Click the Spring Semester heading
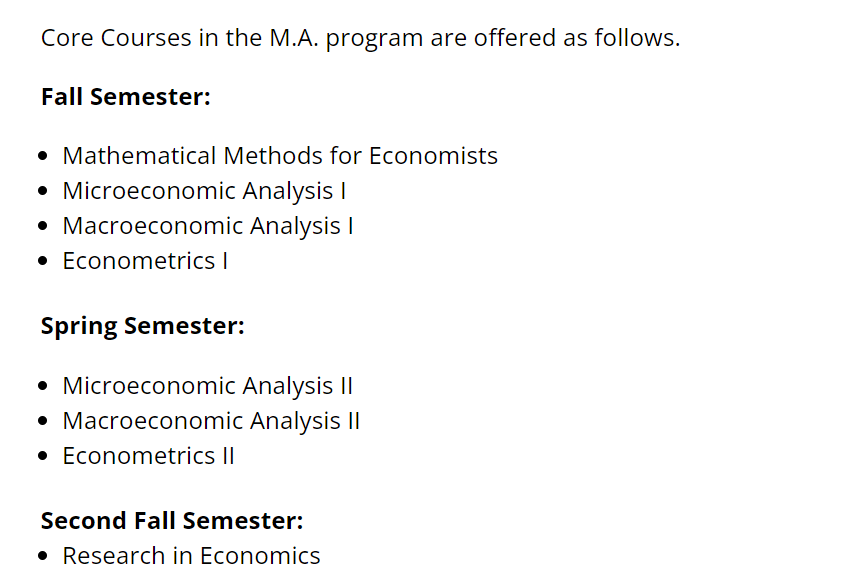 pyautogui.click(x=142, y=326)
